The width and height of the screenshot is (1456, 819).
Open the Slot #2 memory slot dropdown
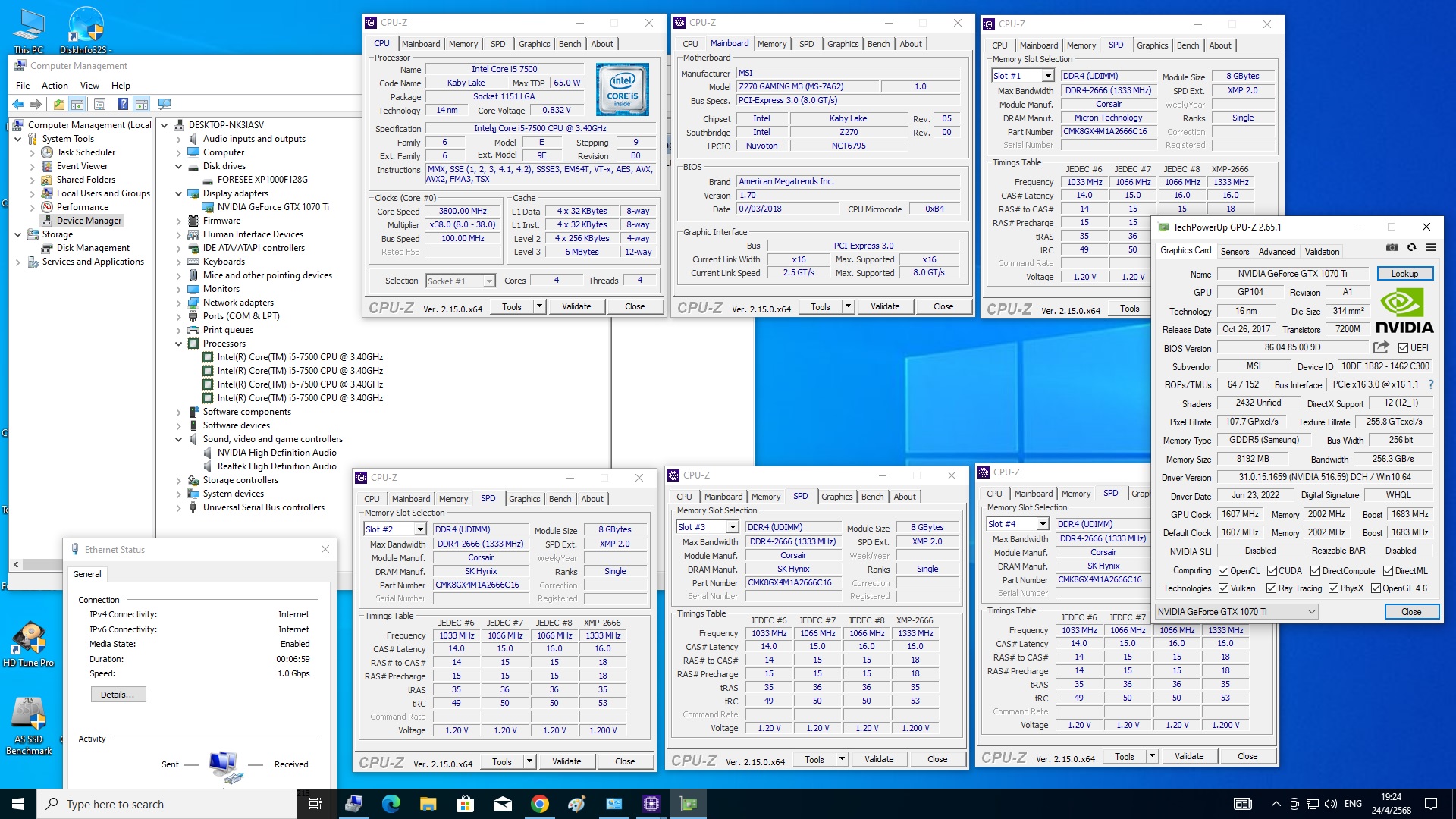[x=420, y=529]
